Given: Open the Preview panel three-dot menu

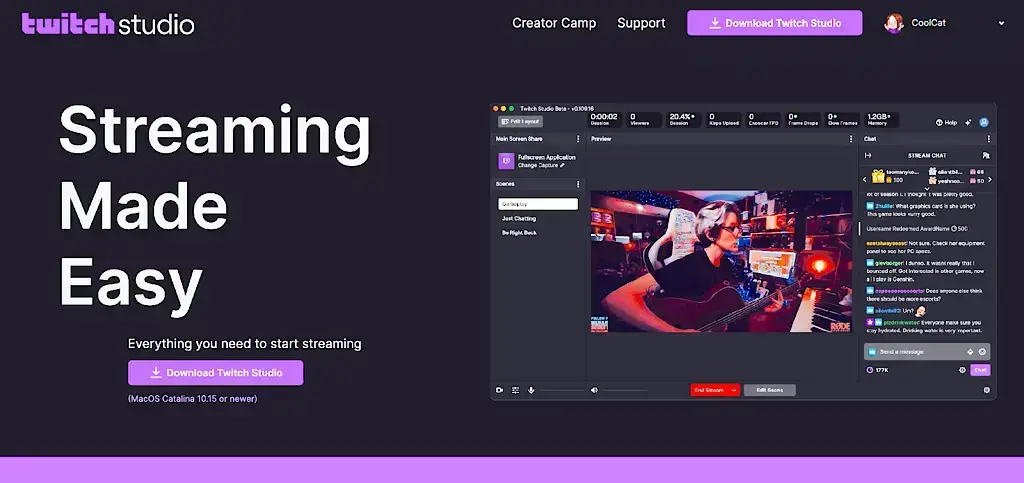Looking at the screenshot, I should pos(850,139).
